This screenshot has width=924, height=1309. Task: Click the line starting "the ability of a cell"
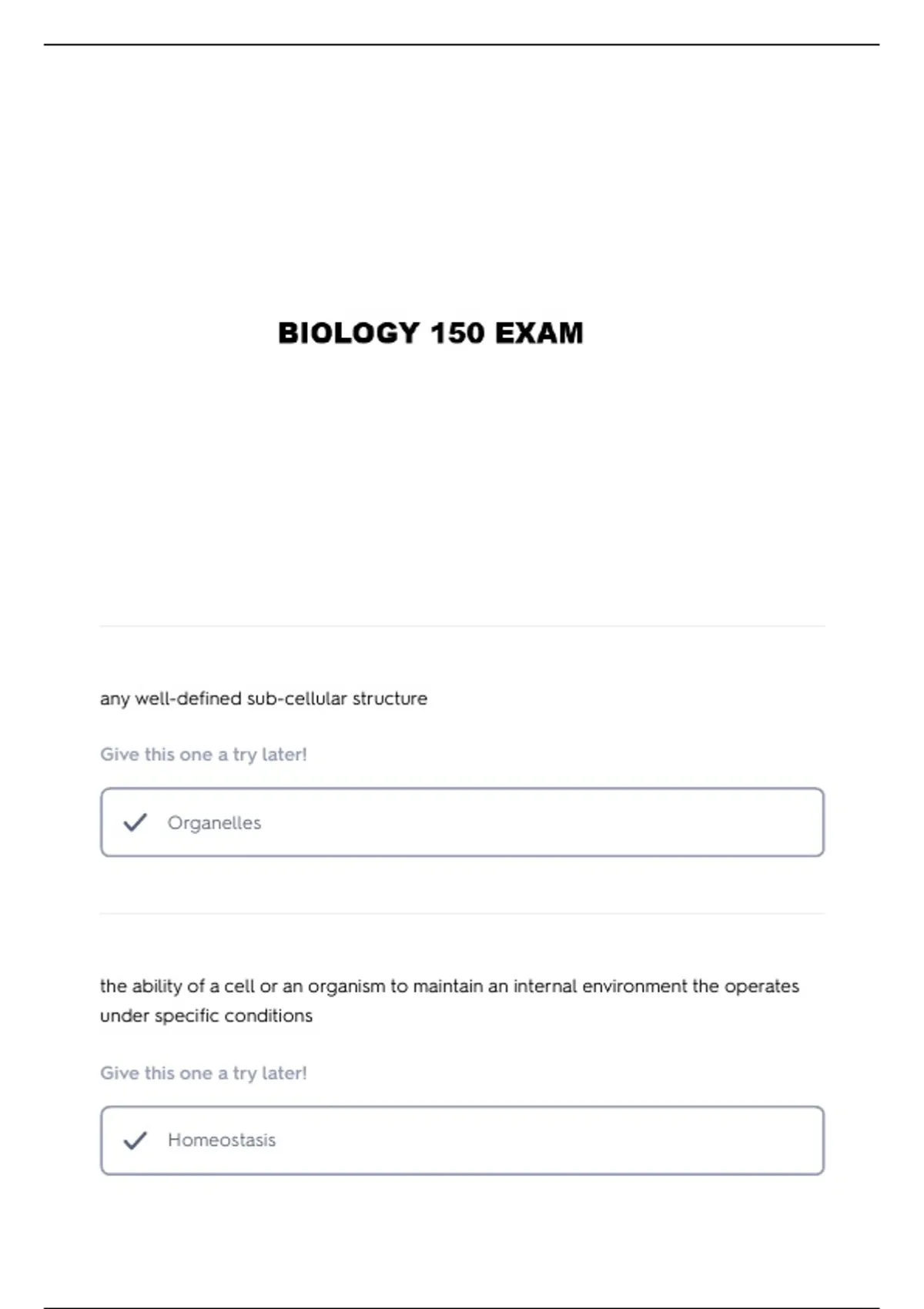click(450, 986)
